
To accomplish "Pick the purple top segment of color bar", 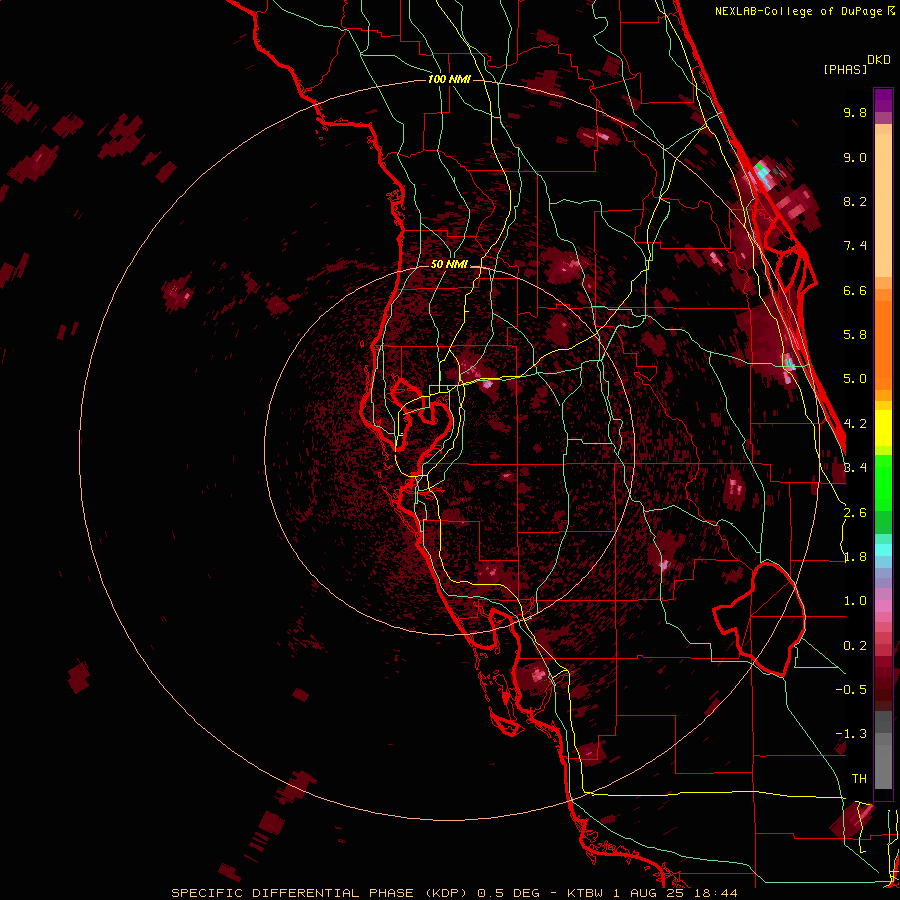I will pos(883,100).
